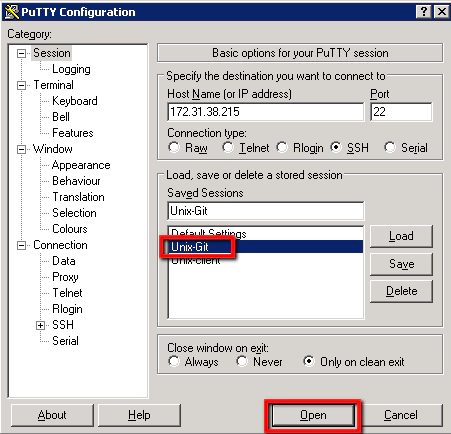The width and height of the screenshot is (451, 434).
Task: Open the Behaviour settings category
Action: point(76,181)
